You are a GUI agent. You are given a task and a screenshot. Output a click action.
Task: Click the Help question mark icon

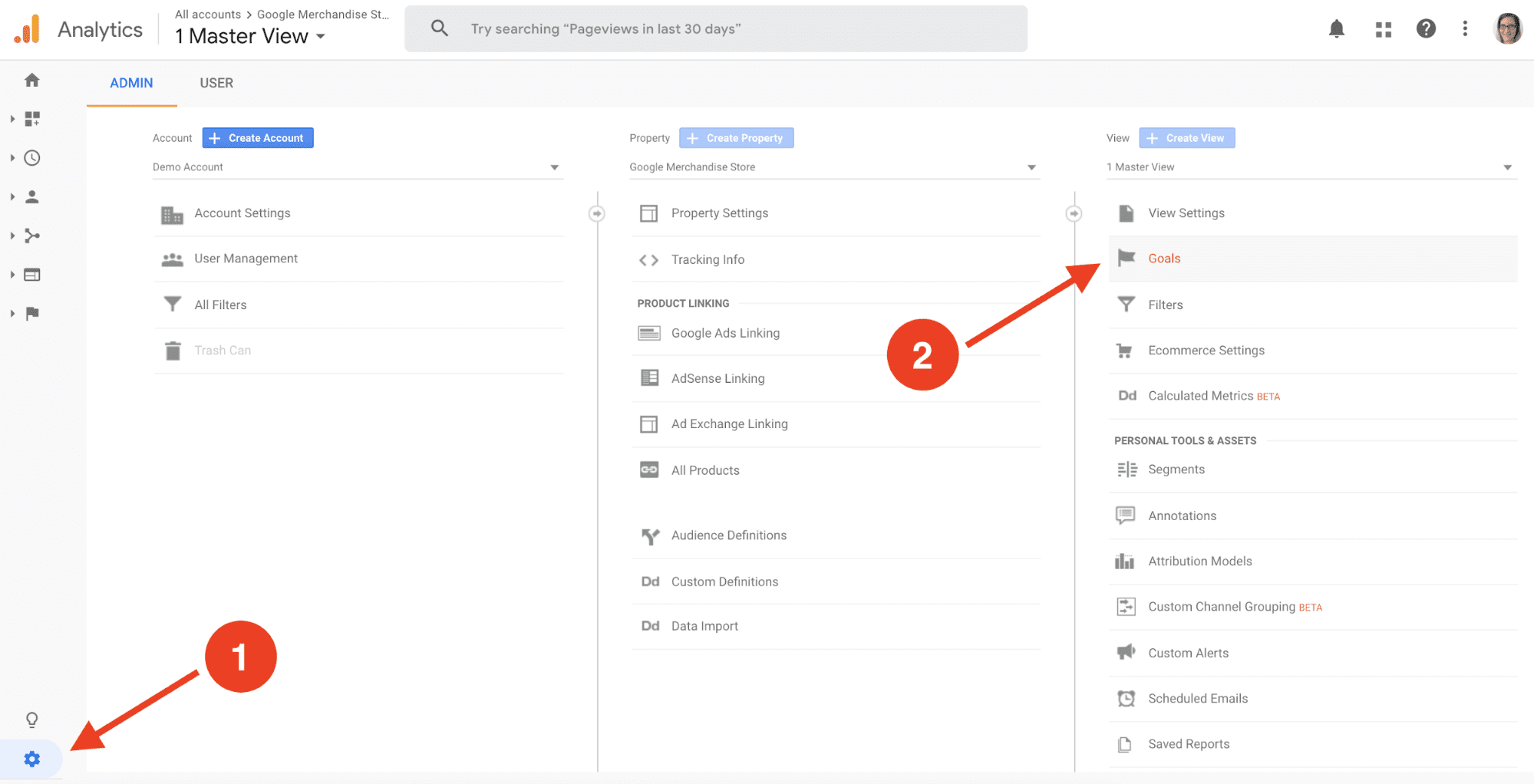[x=1426, y=28]
